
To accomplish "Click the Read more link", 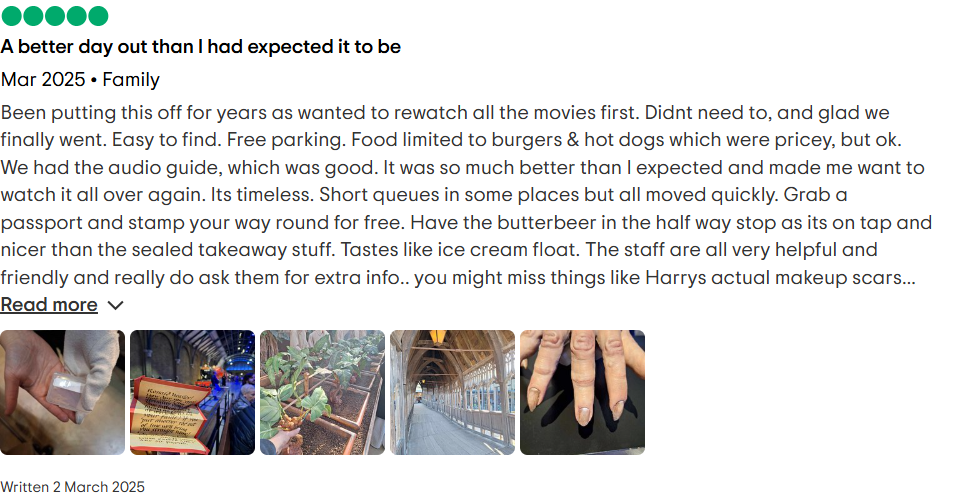I will (49, 304).
